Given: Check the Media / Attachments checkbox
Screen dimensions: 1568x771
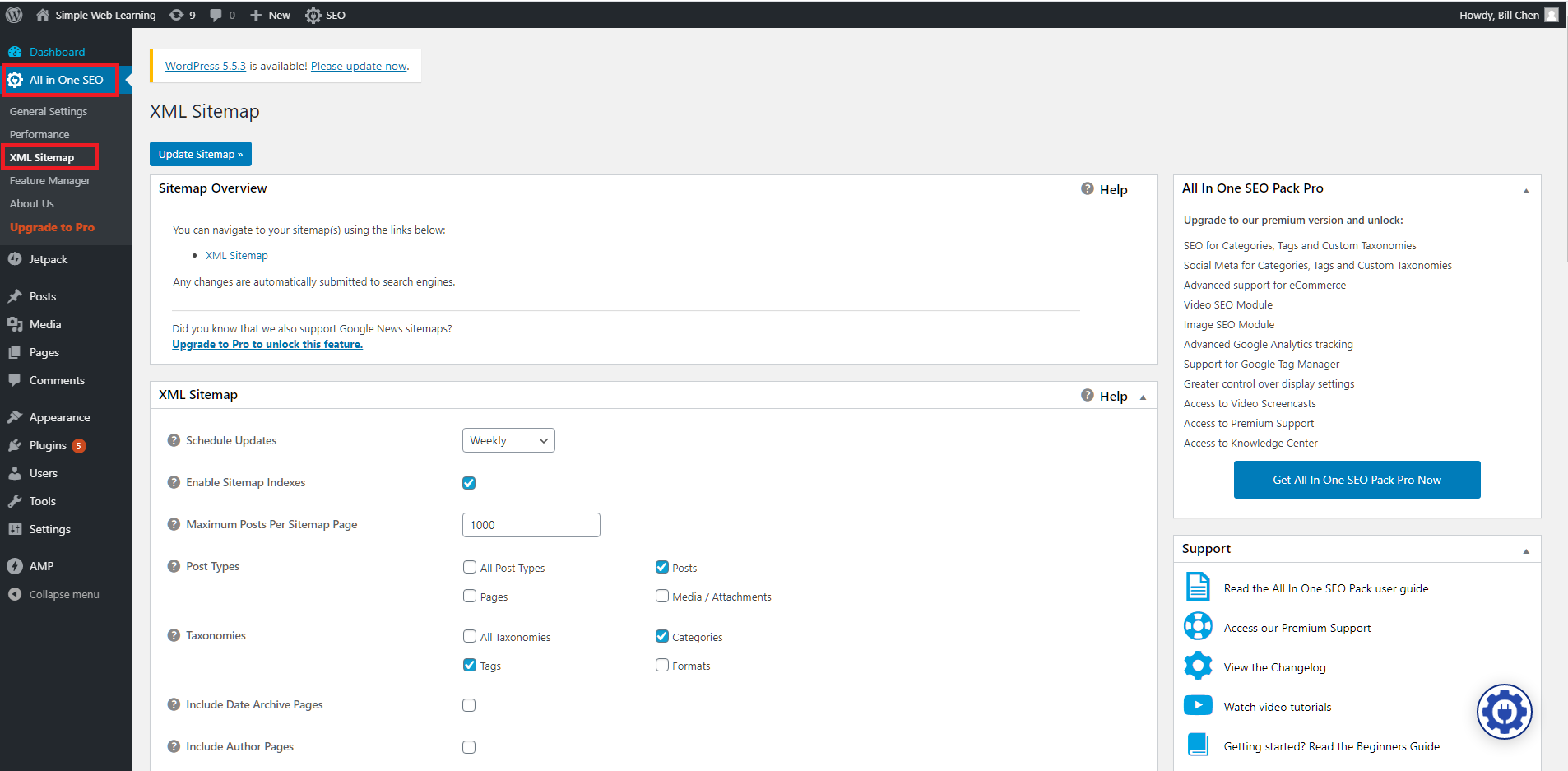Looking at the screenshot, I should pos(662,596).
